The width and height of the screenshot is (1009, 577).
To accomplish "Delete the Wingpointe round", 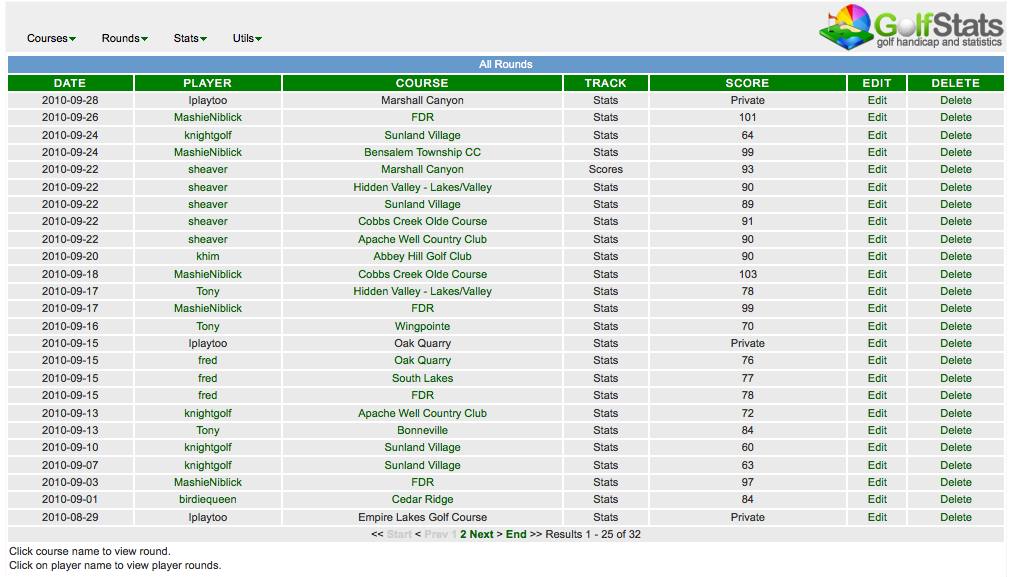I will pyautogui.click(x=956, y=326).
